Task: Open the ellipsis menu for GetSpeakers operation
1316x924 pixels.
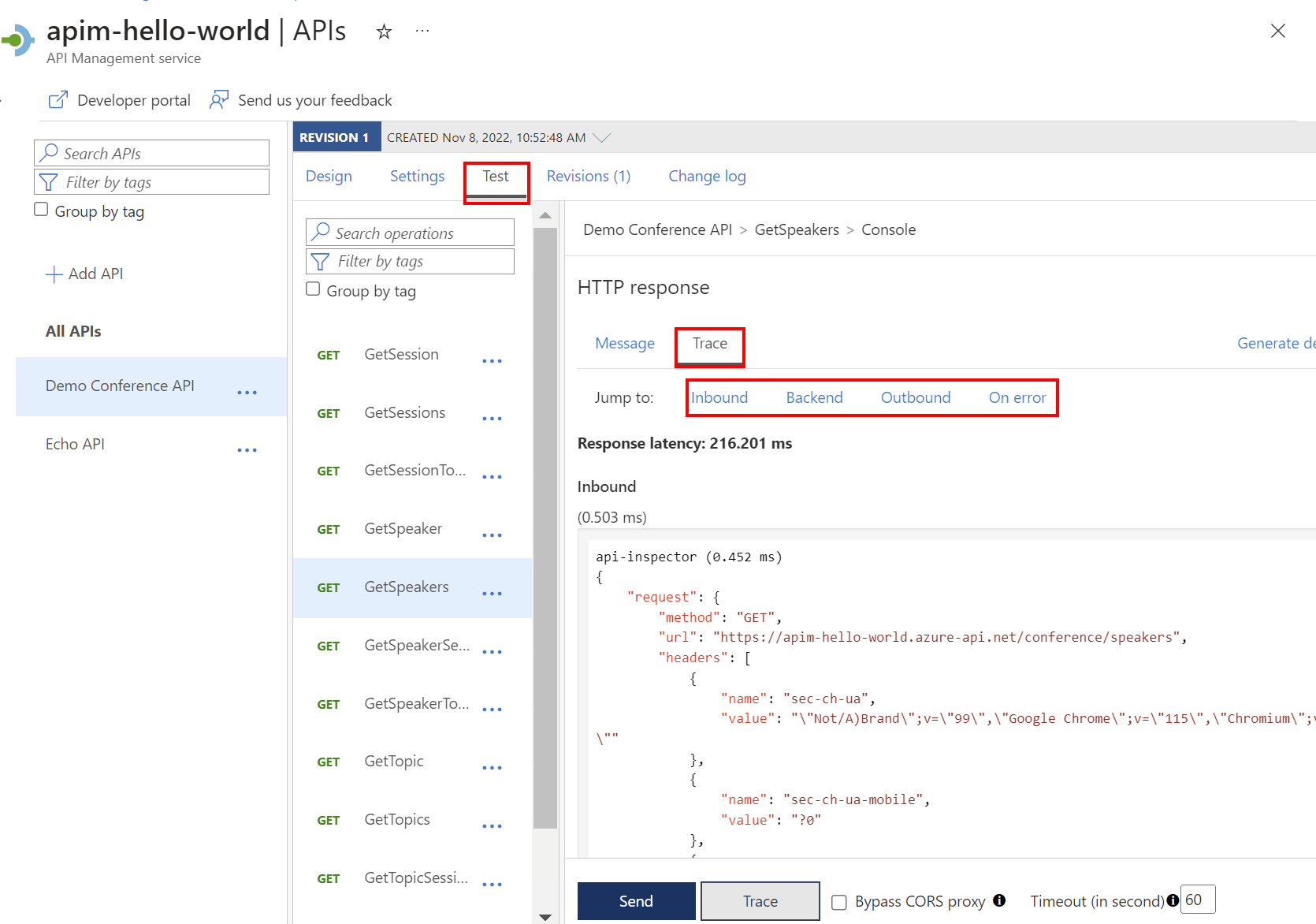Action: tap(492, 594)
